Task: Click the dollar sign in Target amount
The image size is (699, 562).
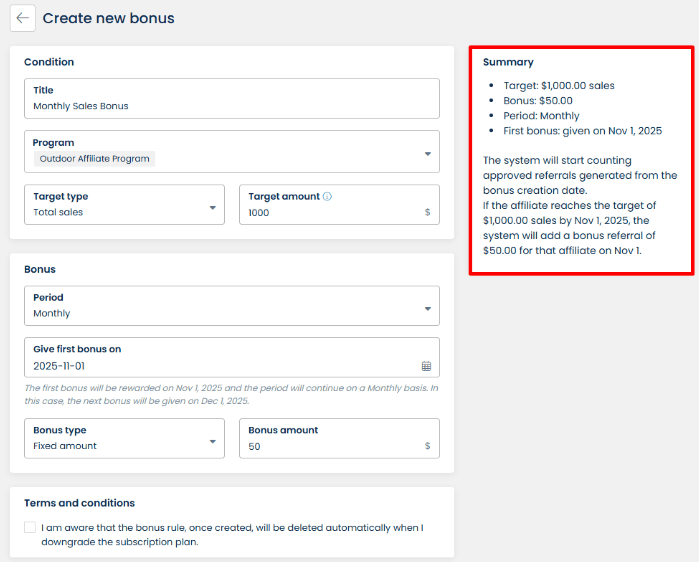Action: [427, 212]
